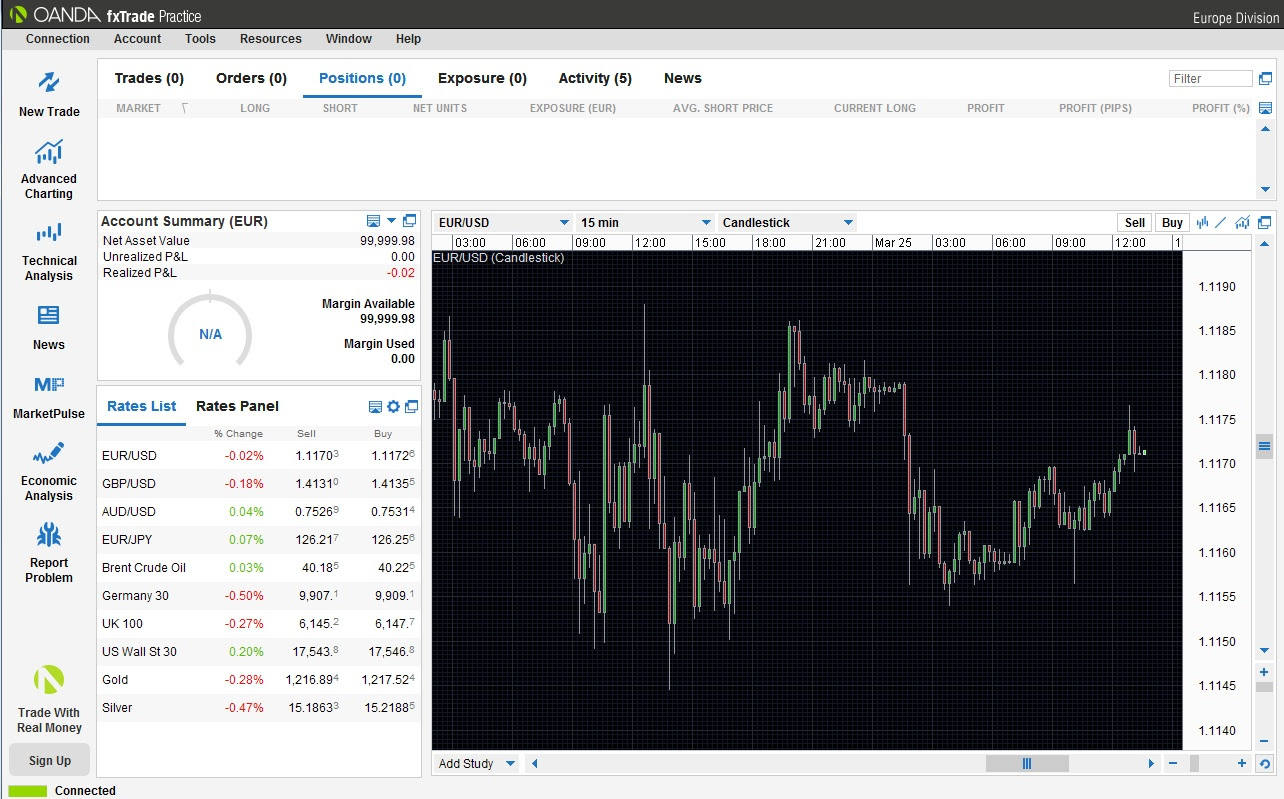Pop out the Account Summary panel

tap(409, 221)
